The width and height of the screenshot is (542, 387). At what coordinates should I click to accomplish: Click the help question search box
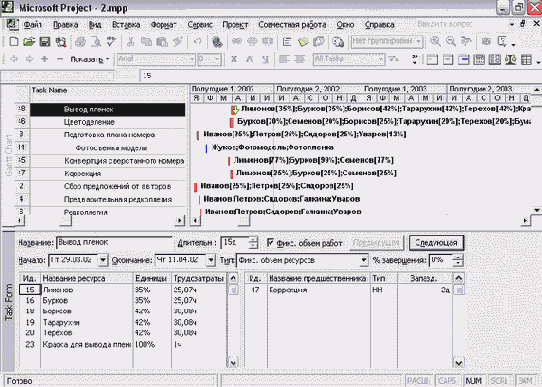click(x=460, y=24)
